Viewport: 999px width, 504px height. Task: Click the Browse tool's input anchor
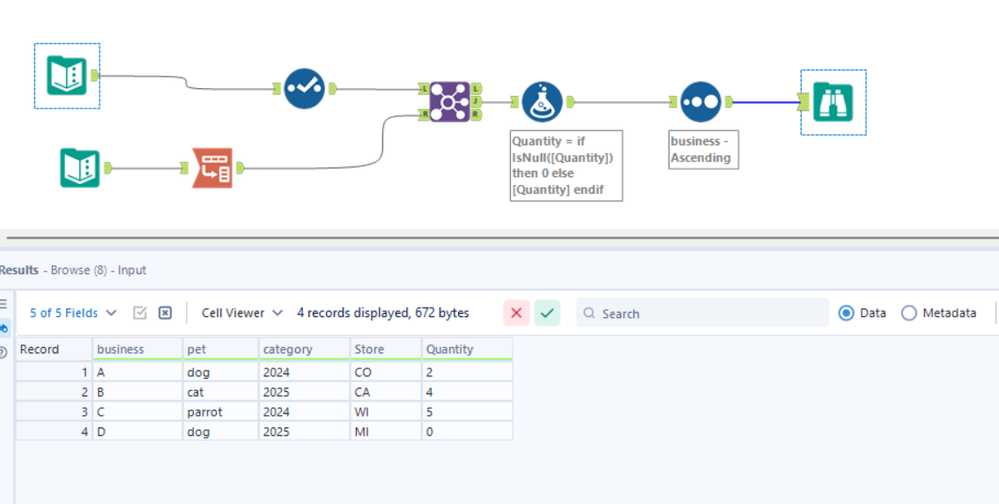[803, 102]
